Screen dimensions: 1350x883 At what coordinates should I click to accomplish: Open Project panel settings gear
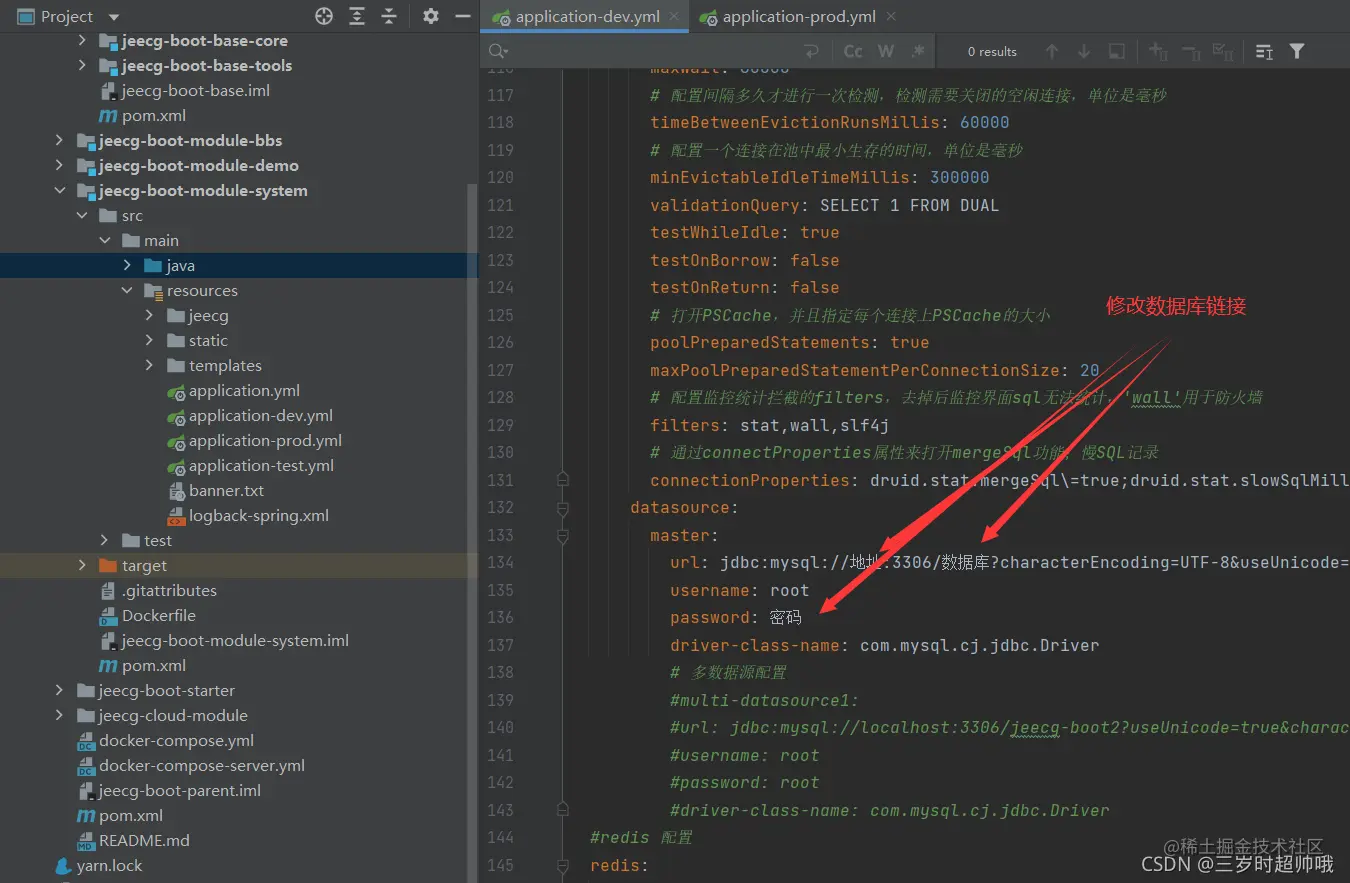click(431, 16)
